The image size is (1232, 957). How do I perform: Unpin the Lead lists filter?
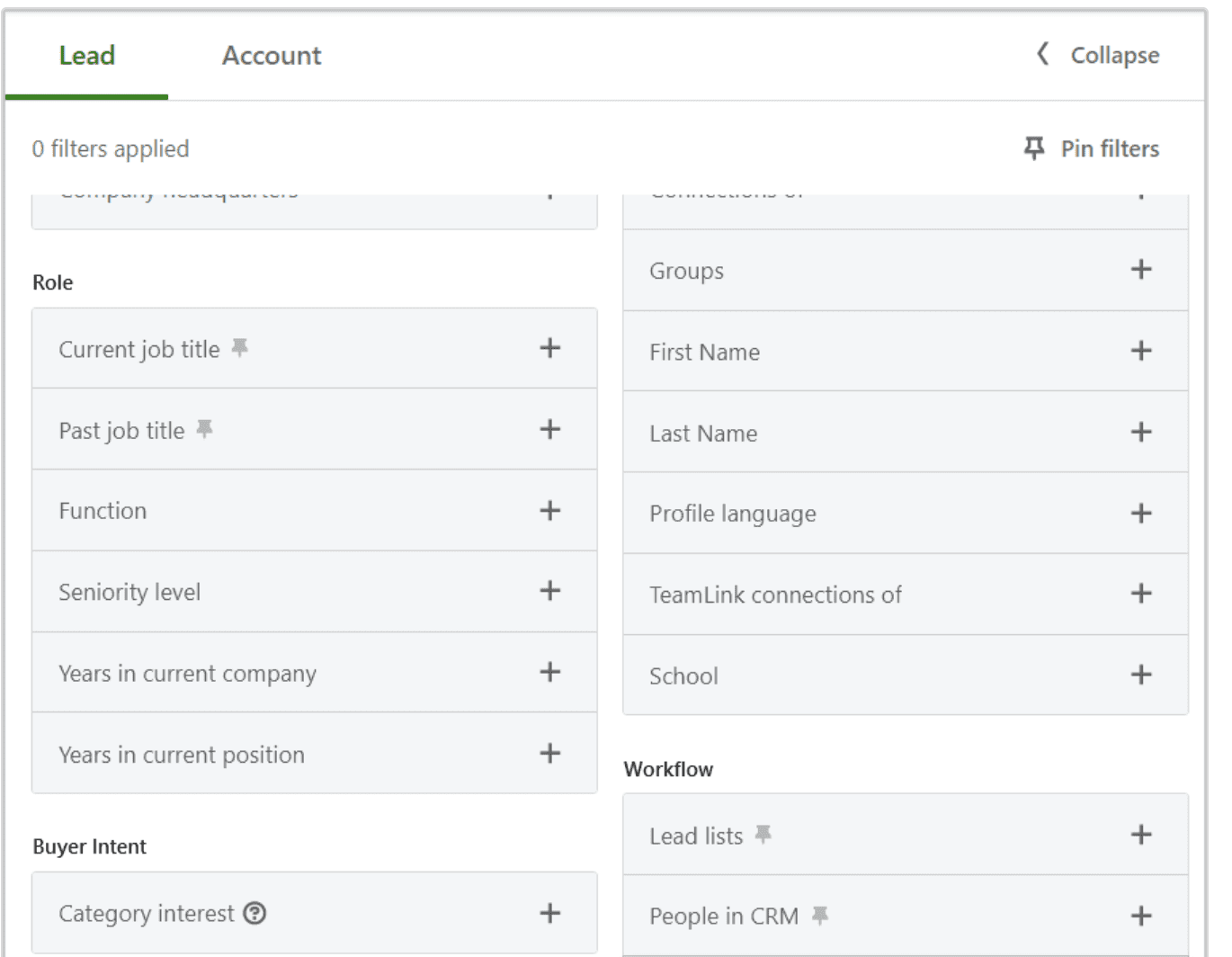pyautogui.click(x=765, y=834)
